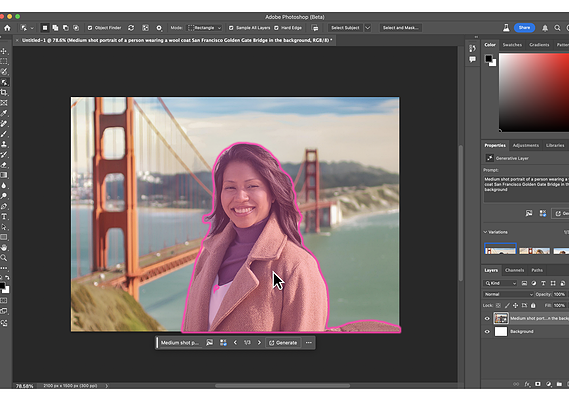Screen dimensions: 569x399
Task: Select the Eraser tool
Action: point(4,165)
